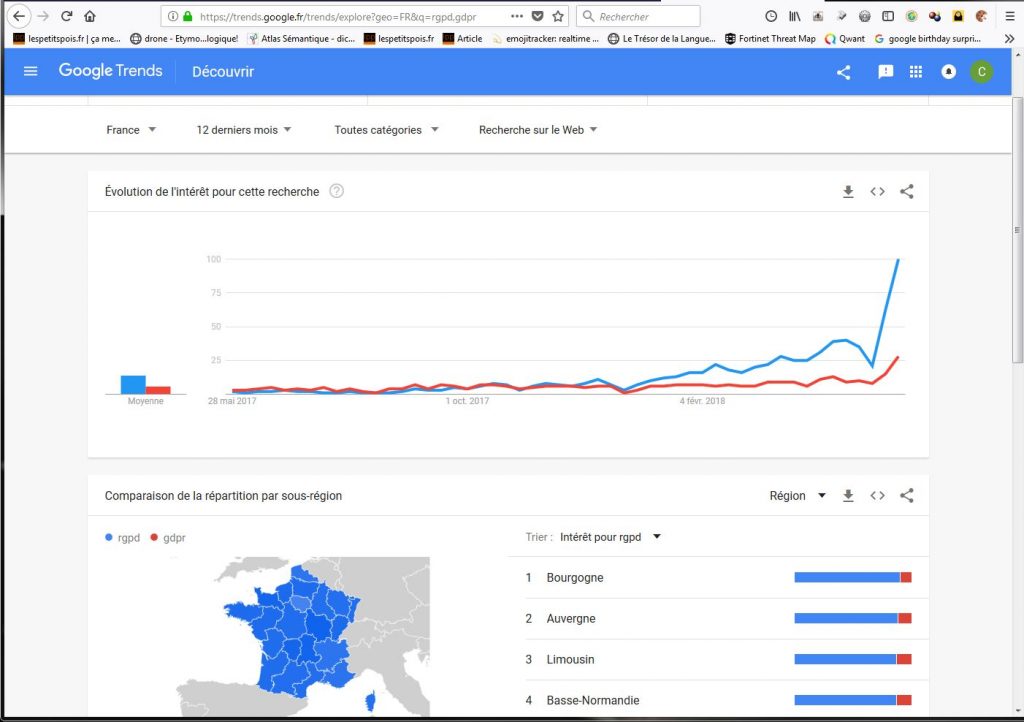Expand the 'Recherche sur le Web' dropdown
The width and height of the screenshot is (1024, 722).
(538, 130)
